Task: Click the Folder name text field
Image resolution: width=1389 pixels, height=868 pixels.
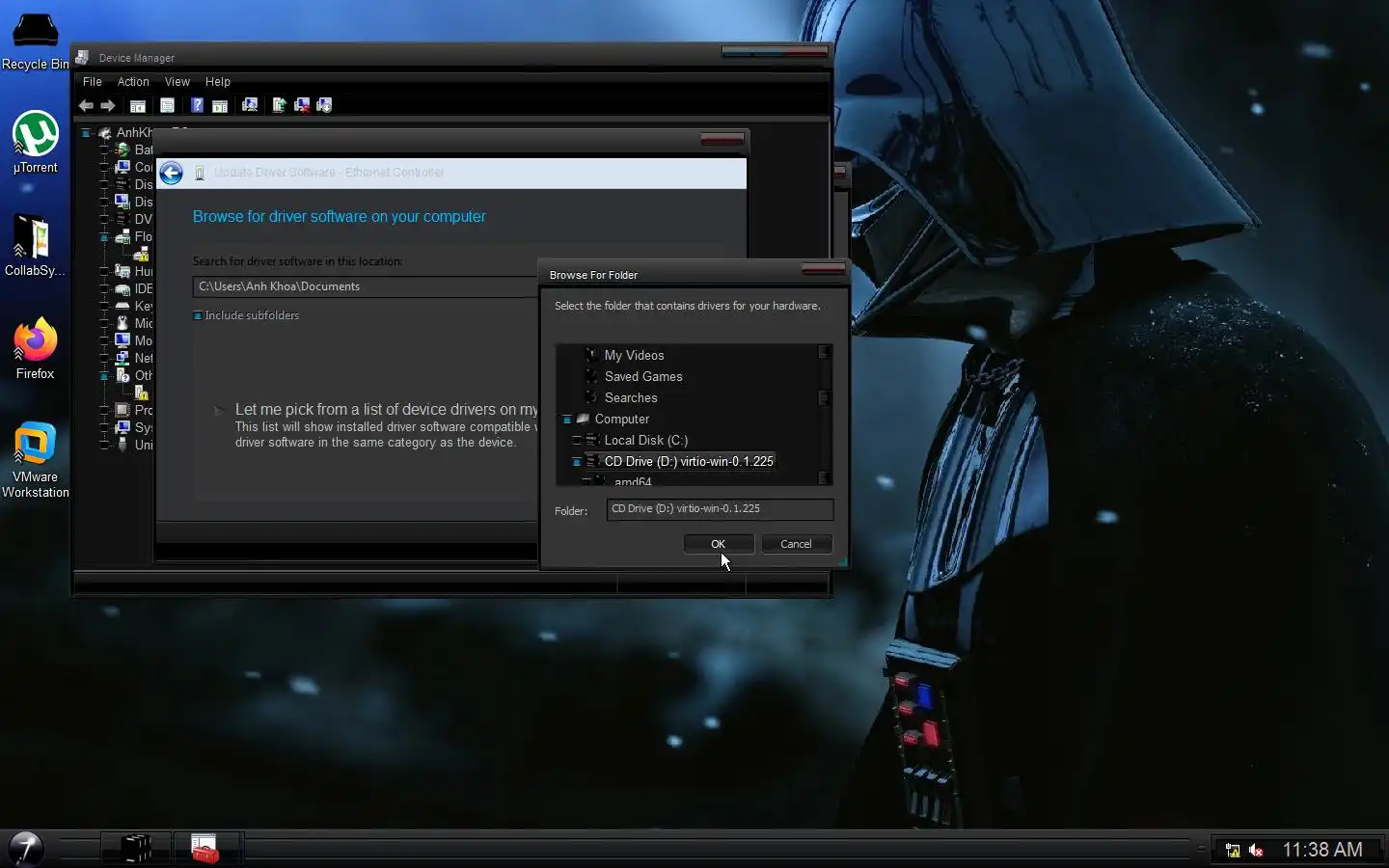Action: point(720,509)
